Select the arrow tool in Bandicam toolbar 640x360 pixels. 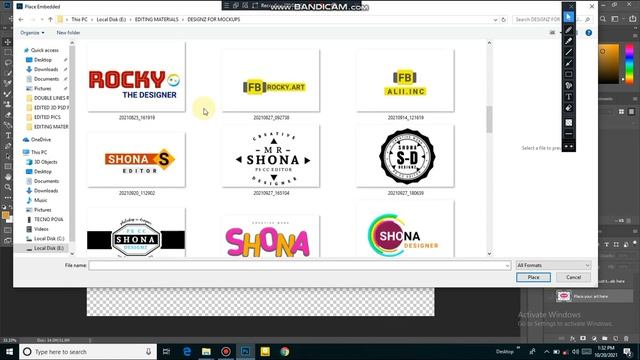(x=569, y=63)
